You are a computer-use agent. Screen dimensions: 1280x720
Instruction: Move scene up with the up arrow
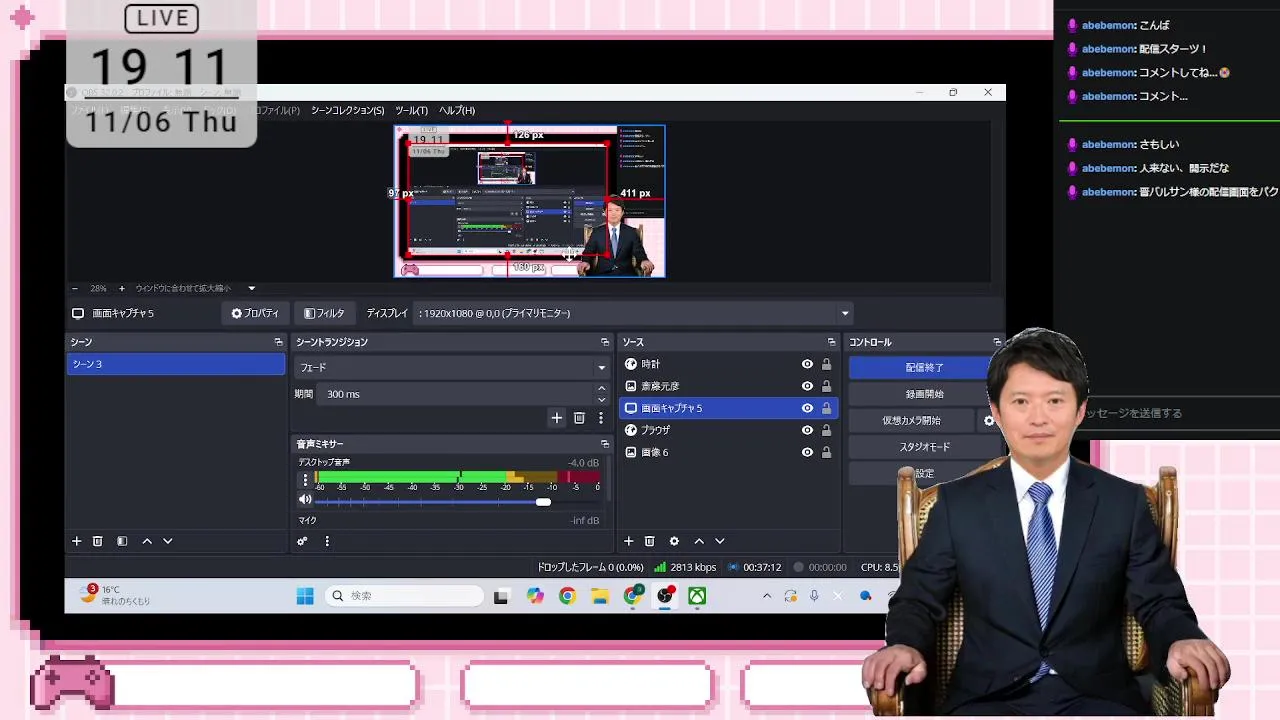(x=147, y=541)
